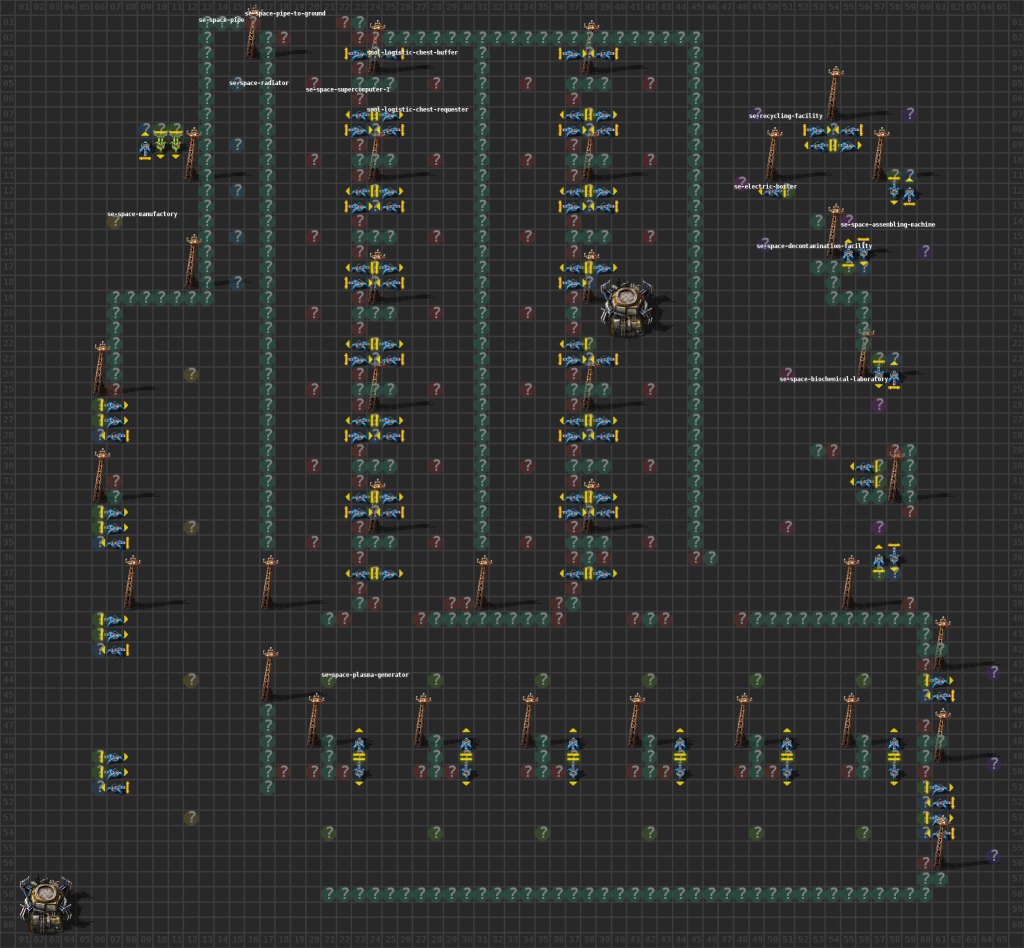Click the se-space-manufactory label

[x=142, y=214]
